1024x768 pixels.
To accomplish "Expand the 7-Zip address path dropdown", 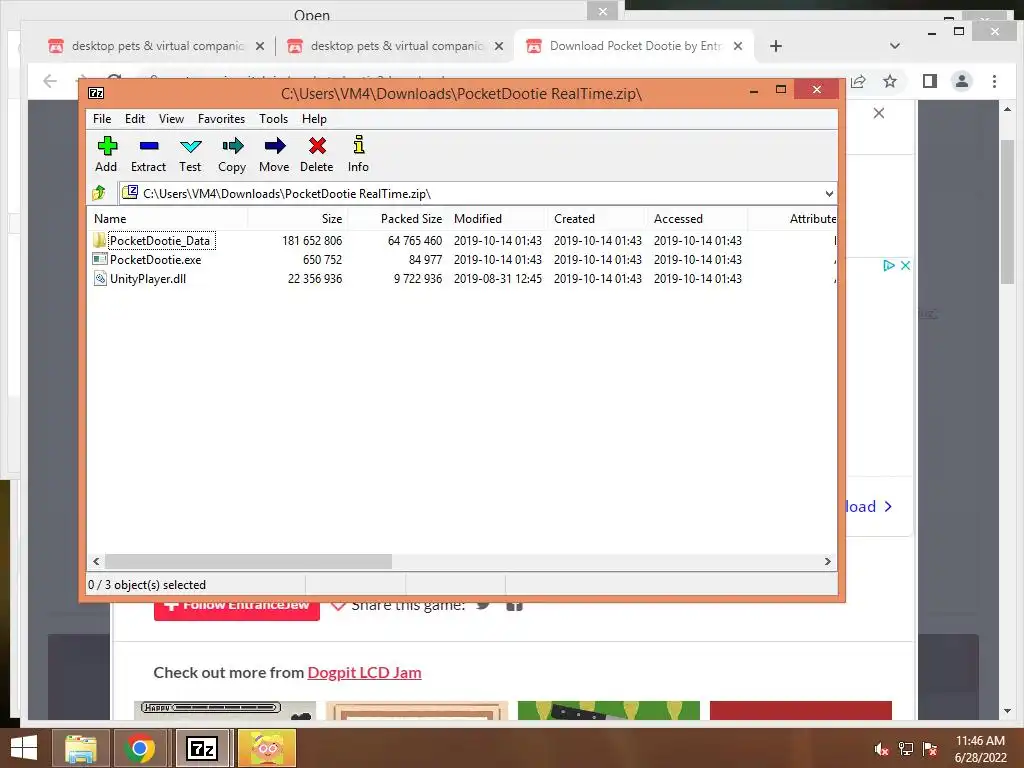I will (829, 193).
